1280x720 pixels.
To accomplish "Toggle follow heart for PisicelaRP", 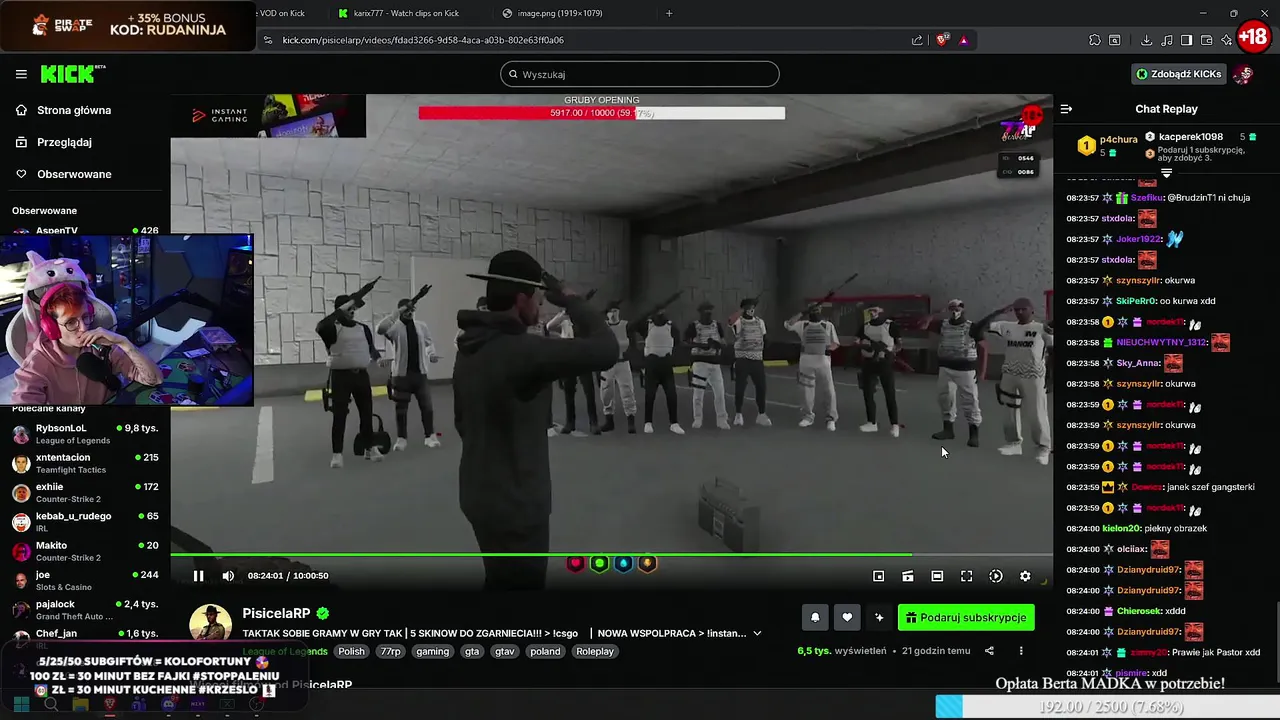I will tap(847, 618).
